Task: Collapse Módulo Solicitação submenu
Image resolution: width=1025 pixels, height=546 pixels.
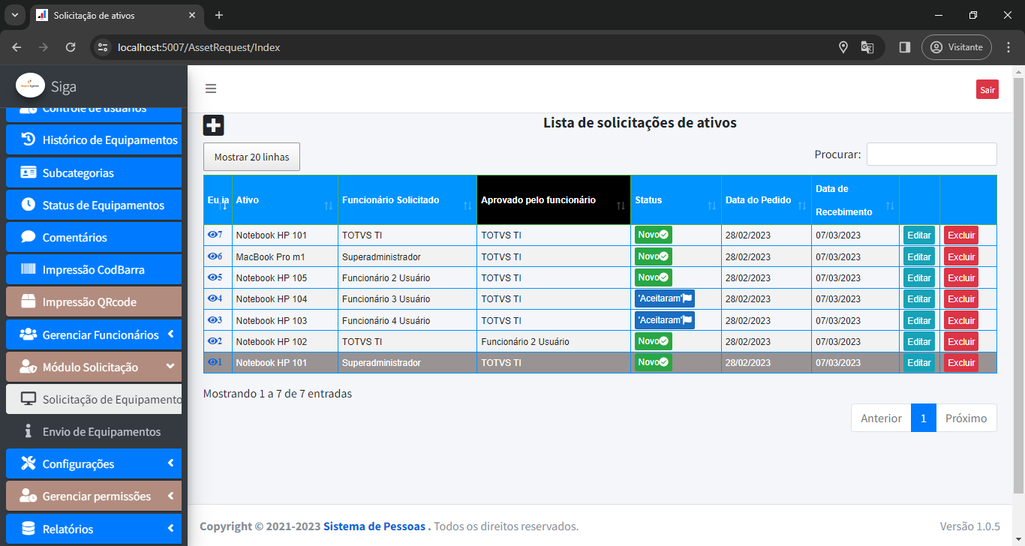Action: (x=171, y=366)
